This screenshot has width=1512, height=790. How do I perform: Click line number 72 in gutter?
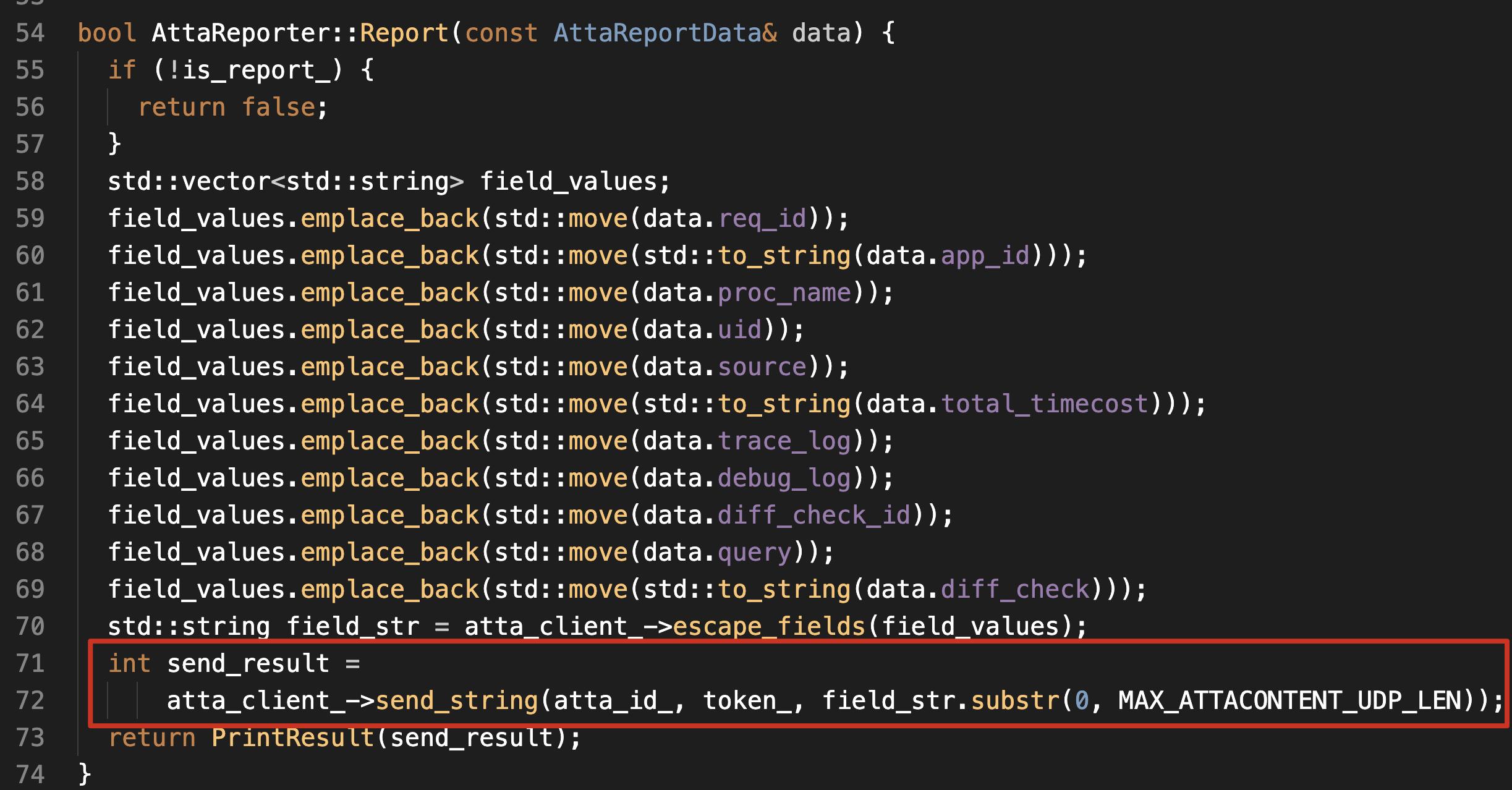[30, 700]
